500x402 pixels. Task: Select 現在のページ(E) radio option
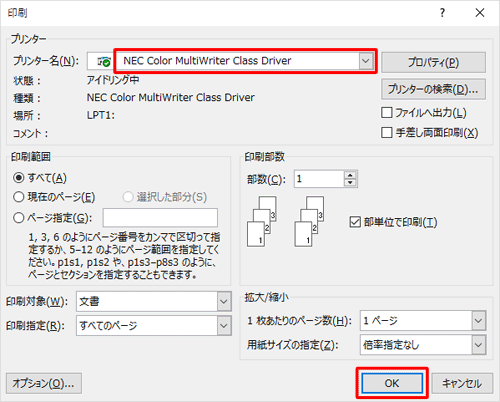(x=19, y=197)
